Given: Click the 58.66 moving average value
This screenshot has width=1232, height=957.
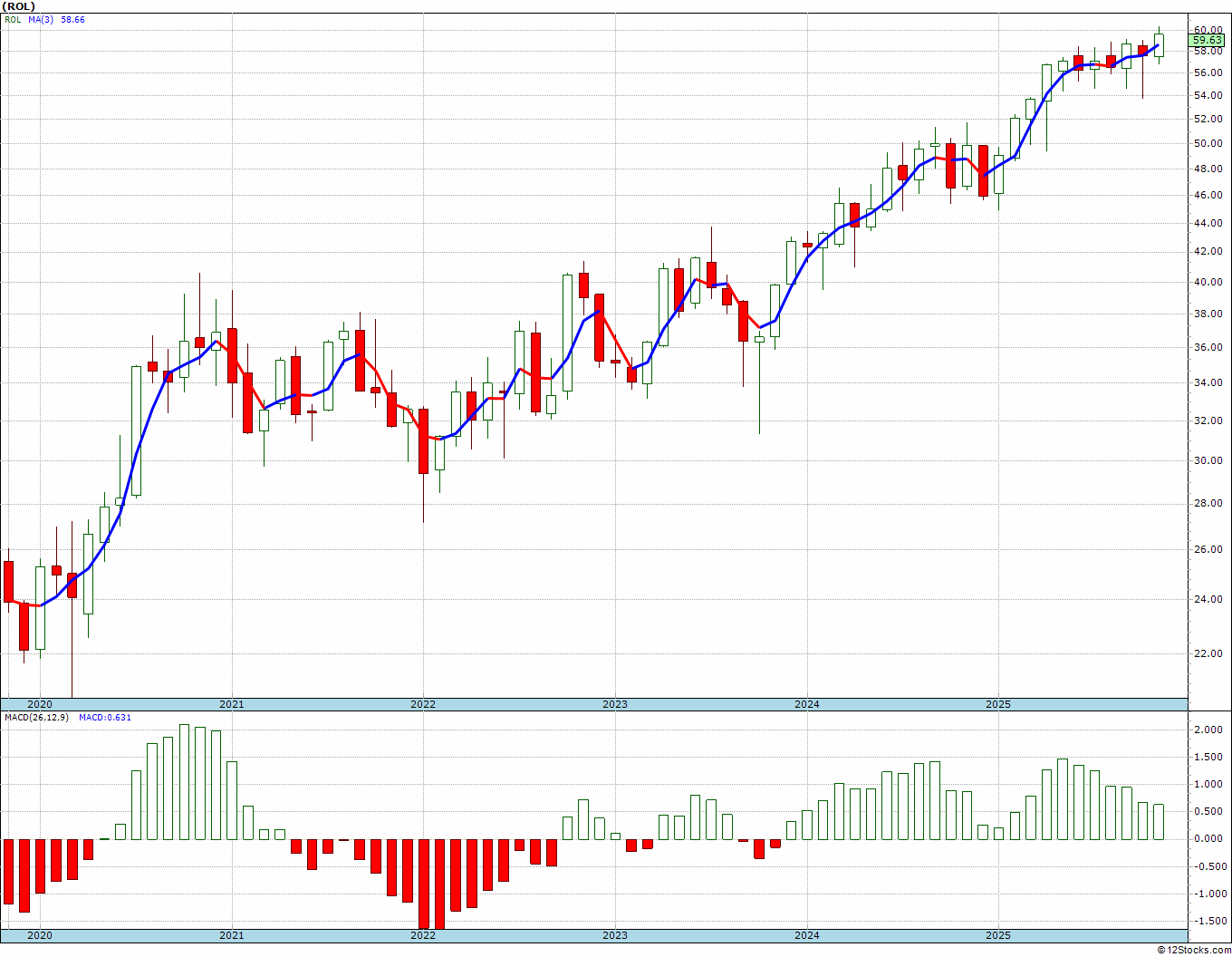Looking at the screenshot, I should tap(72, 19).
